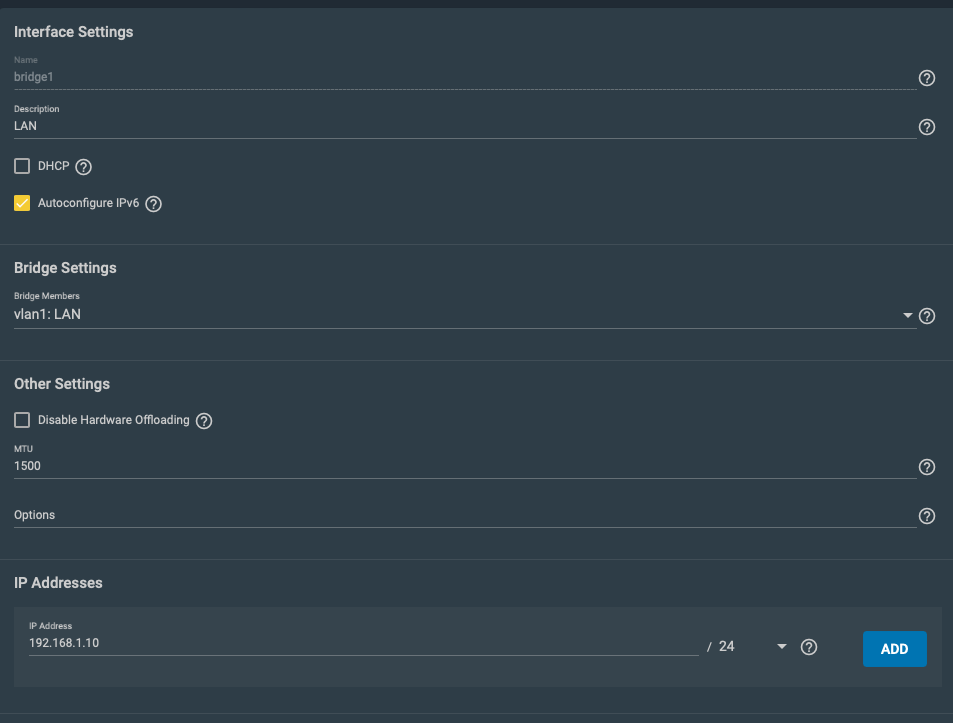Open help tooltip for the Name field
This screenshot has width=953, height=723.
tap(926, 78)
